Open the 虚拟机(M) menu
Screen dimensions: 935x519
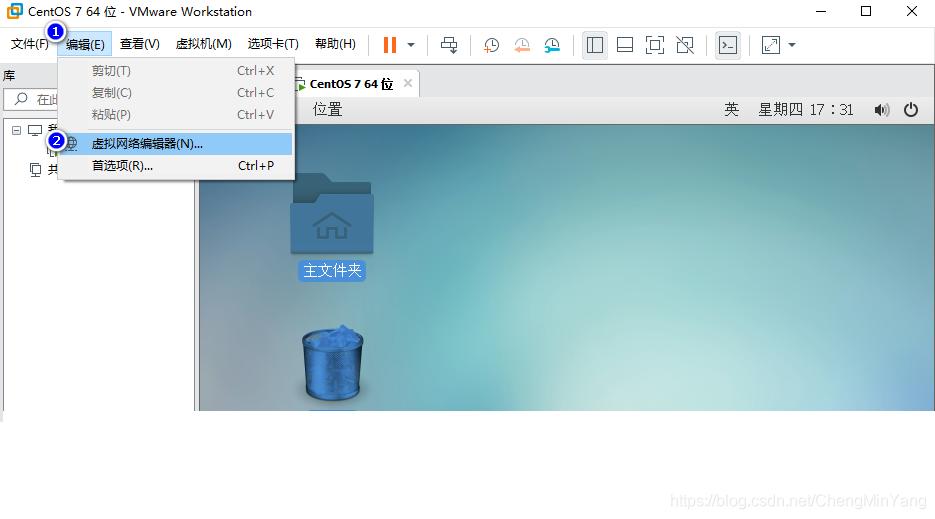click(x=203, y=44)
